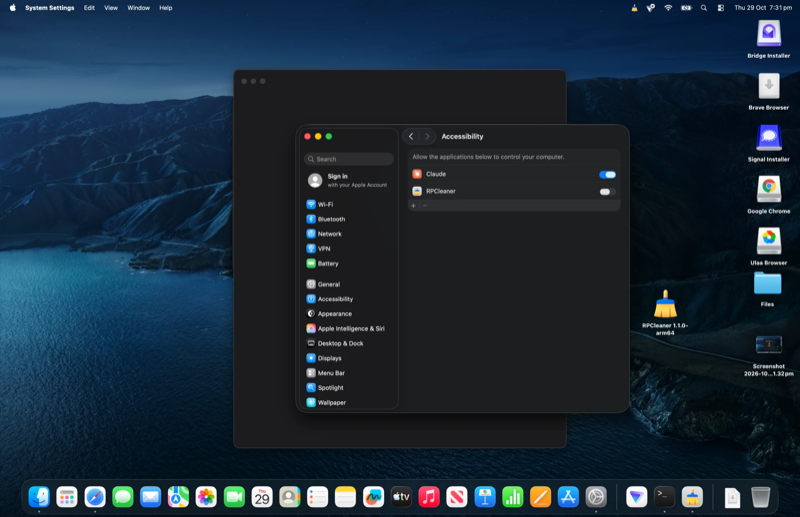This screenshot has width=800, height=517.
Task: Click the RPCleaner broom menu bar icon
Action: click(634, 8)
